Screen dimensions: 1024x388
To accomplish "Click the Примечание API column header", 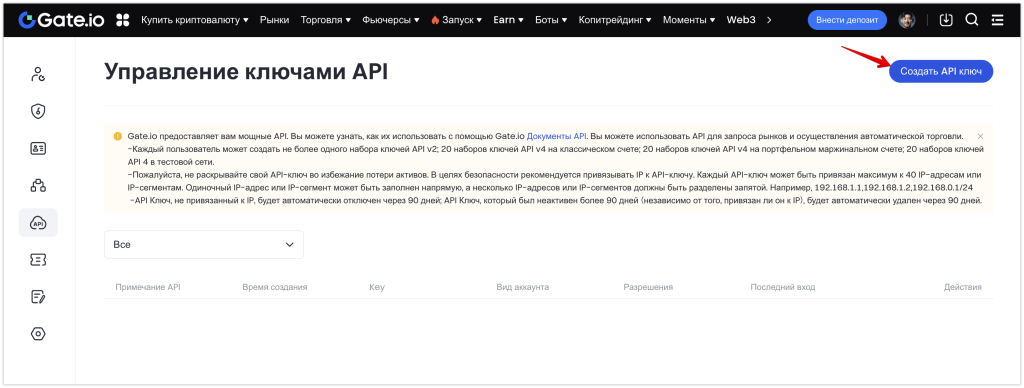I will click(x=148, y=287).
